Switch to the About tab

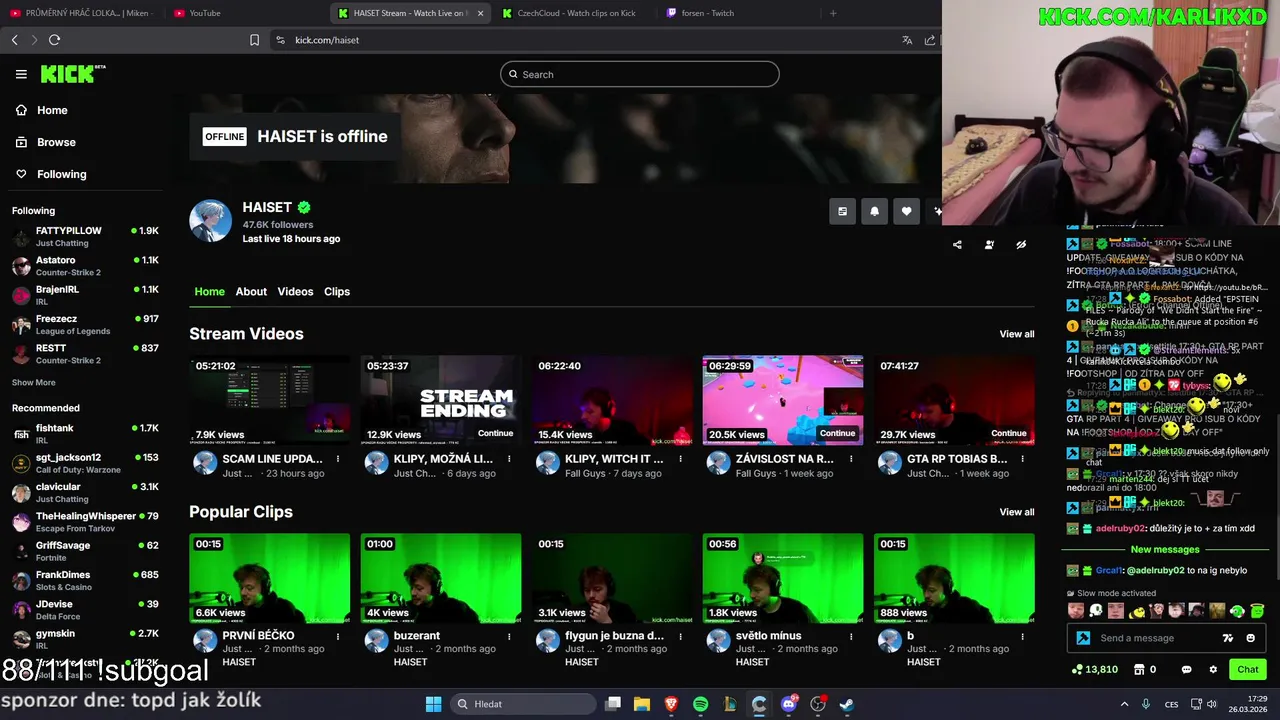tap(251, 291)
